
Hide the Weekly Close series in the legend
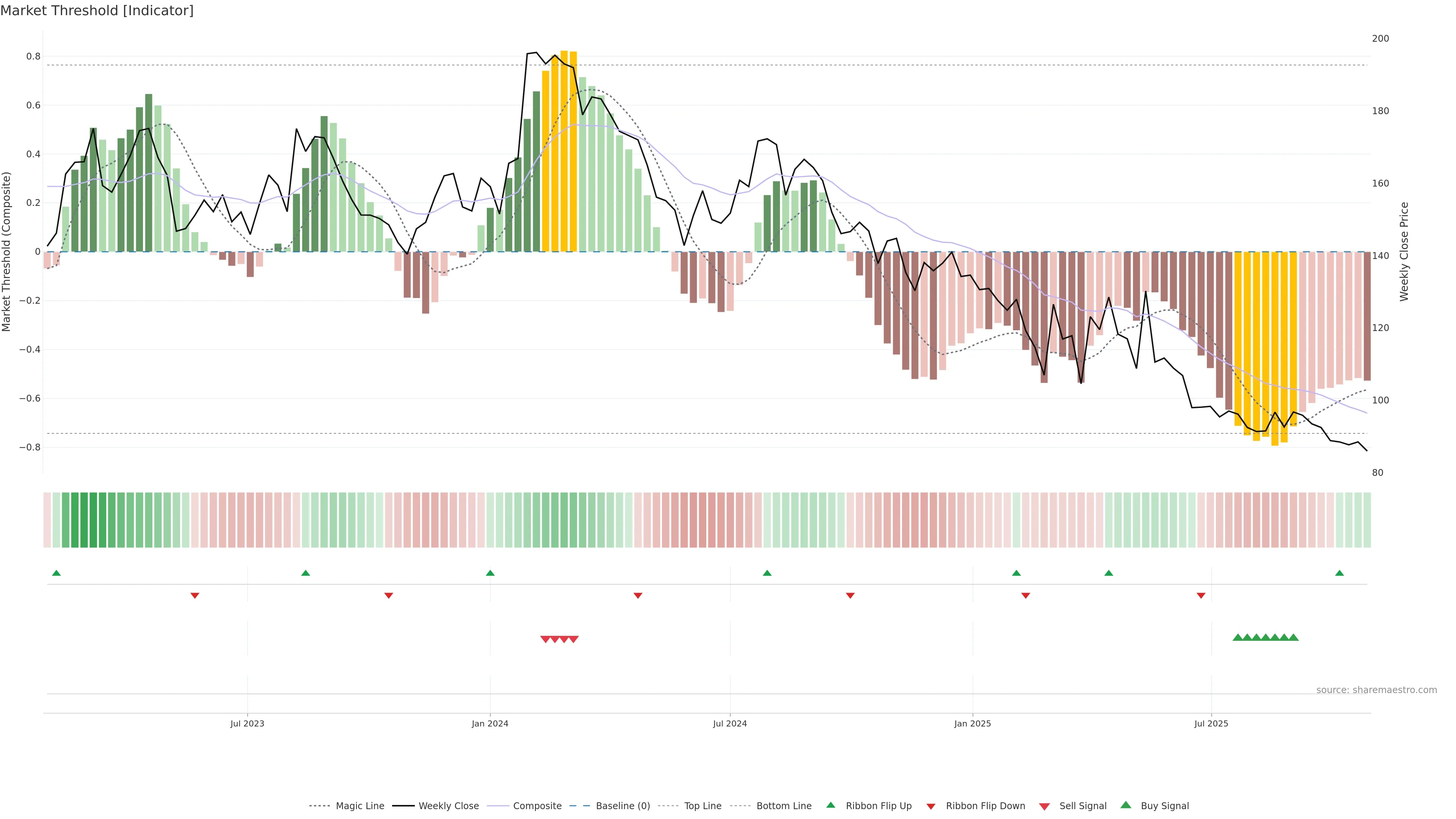[x=448, y=806]
